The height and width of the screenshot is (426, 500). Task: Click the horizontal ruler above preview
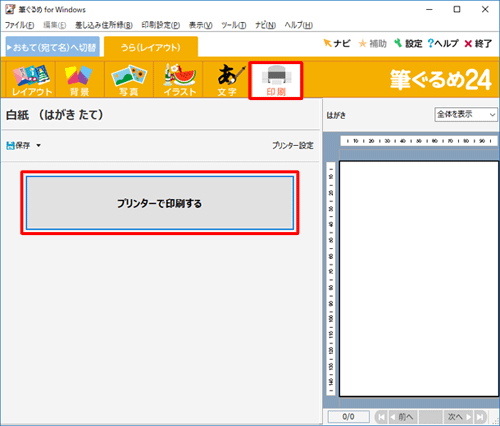click(419, 141)
